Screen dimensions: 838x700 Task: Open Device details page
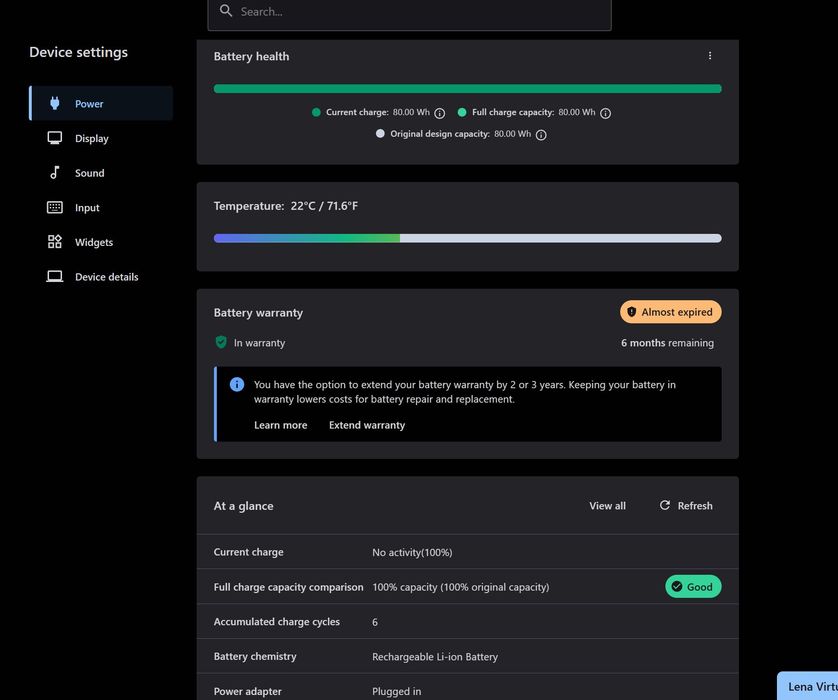[101, 277]
